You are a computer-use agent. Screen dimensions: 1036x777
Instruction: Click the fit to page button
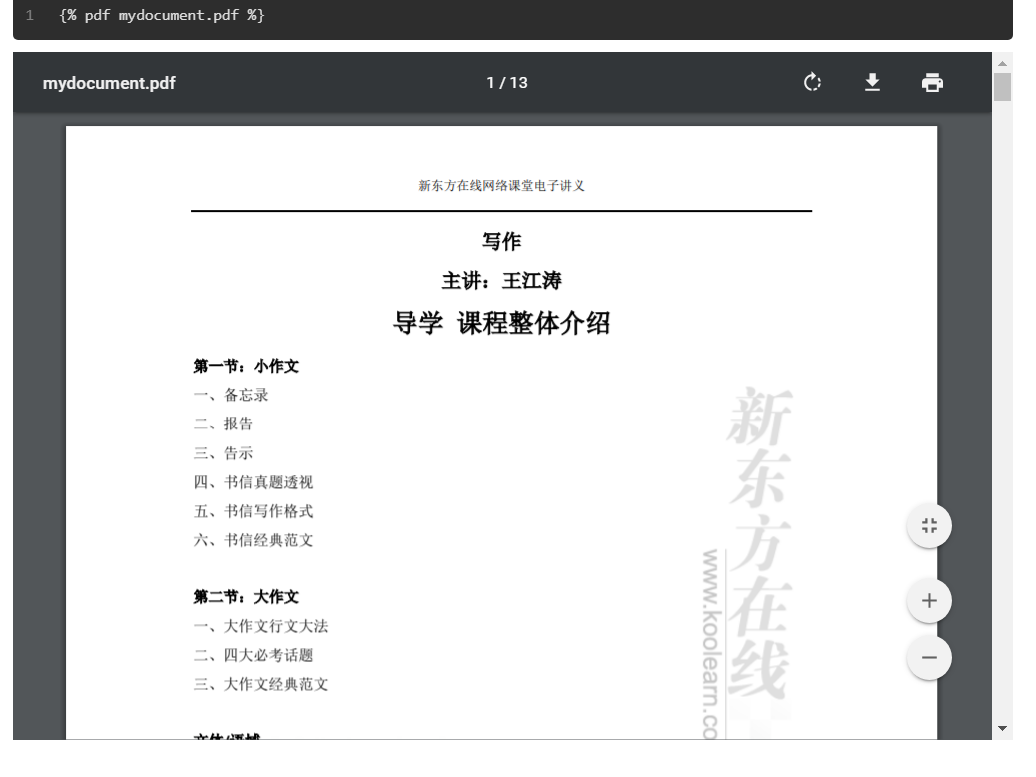coord(929,526)
